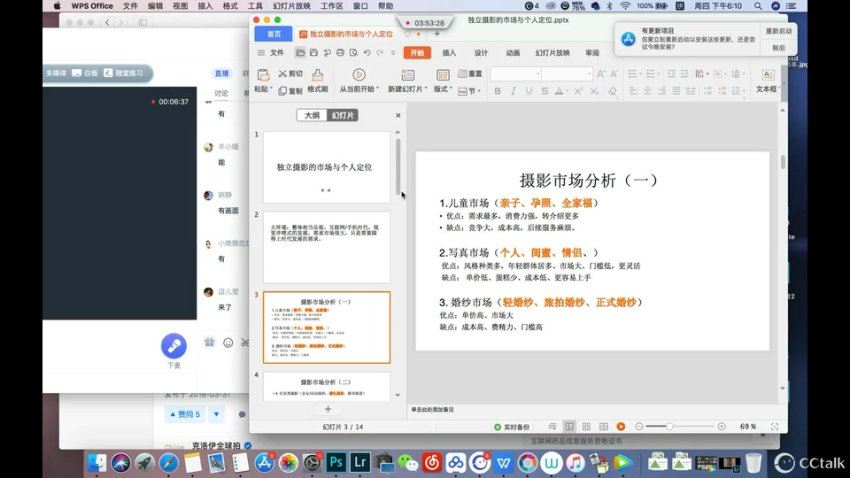850x478 pixels.
Task: Toggle real-time backup (实时备份) indicator
Action: (512, 427)
